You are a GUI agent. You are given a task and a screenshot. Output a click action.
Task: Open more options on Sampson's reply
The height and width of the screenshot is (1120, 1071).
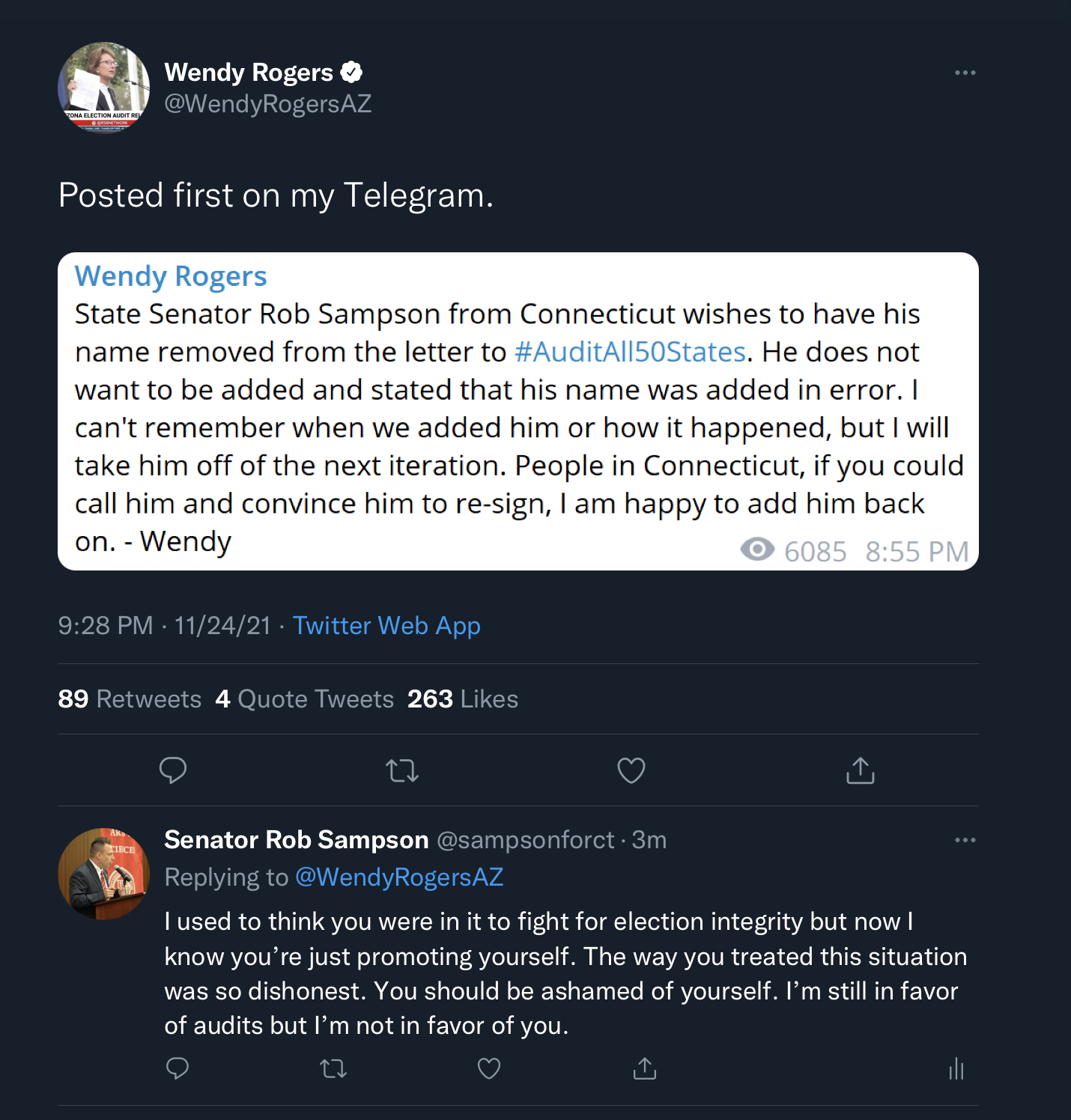[965, 840]
